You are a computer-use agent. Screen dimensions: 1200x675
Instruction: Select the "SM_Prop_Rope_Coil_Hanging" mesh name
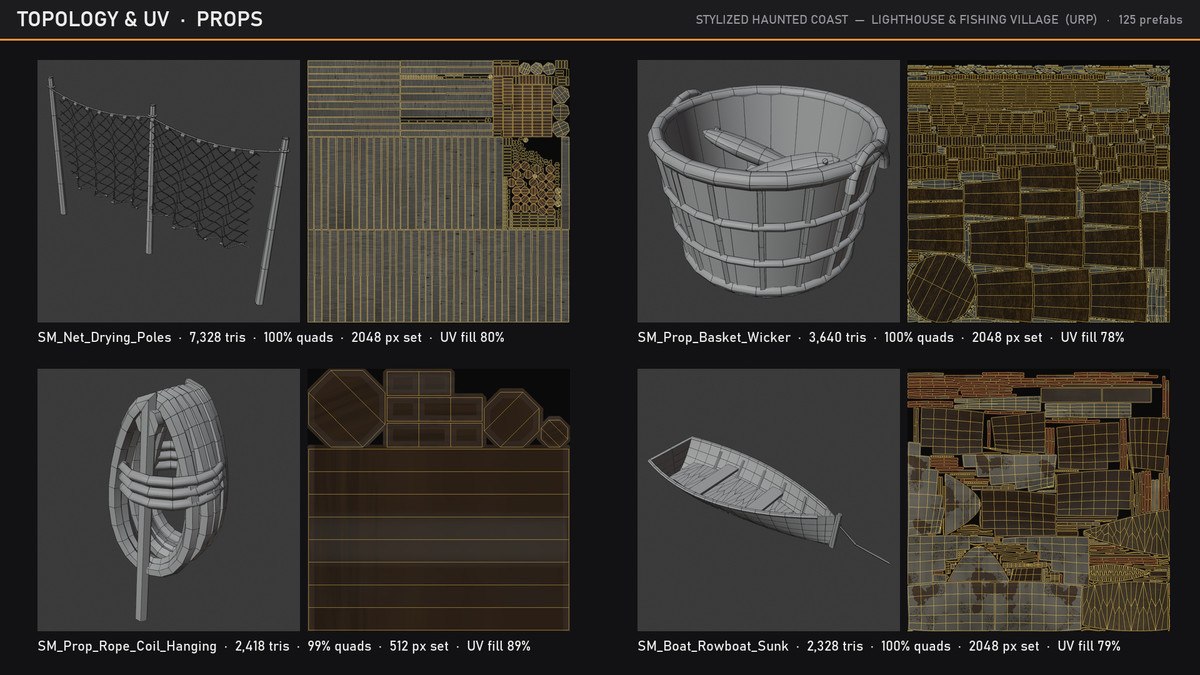127,647
